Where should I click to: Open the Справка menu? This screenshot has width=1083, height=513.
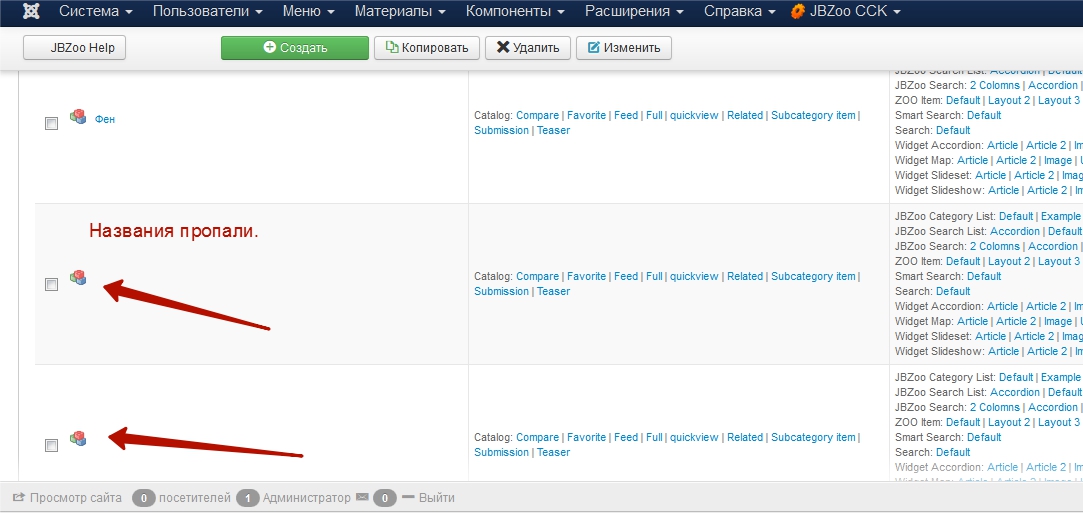click(x=739, y=12)
